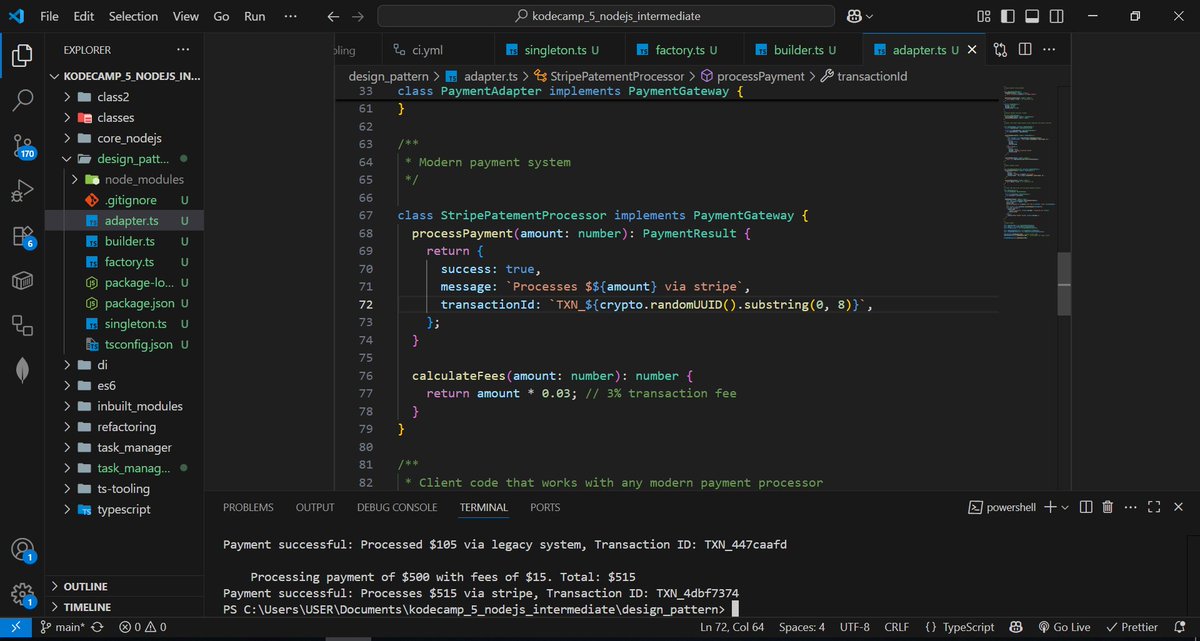Image resolution: width=1200 pixels, height=641 pixels.
Task: Open the Run menu
Action: (x=255, y=16)
